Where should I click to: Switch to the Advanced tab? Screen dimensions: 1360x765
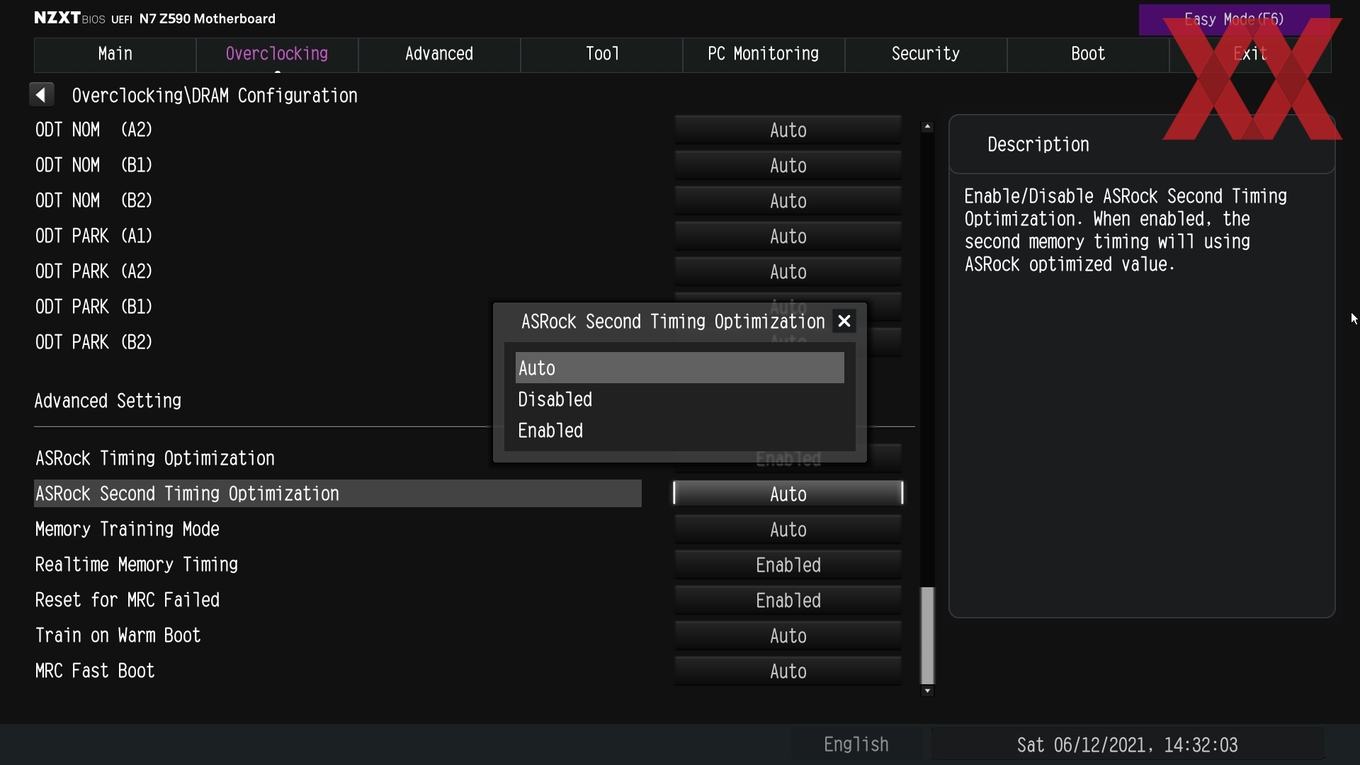click(439, 54)
